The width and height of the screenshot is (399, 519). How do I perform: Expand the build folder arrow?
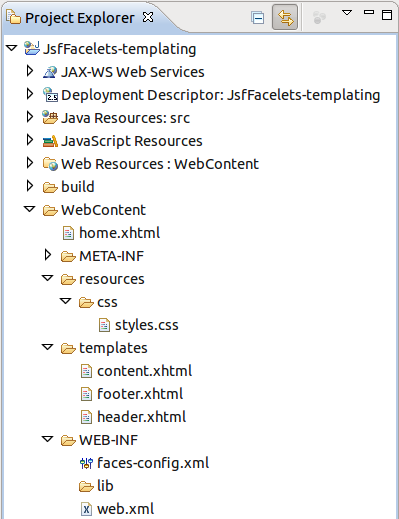pyautogui.click(x=30, y=186)
